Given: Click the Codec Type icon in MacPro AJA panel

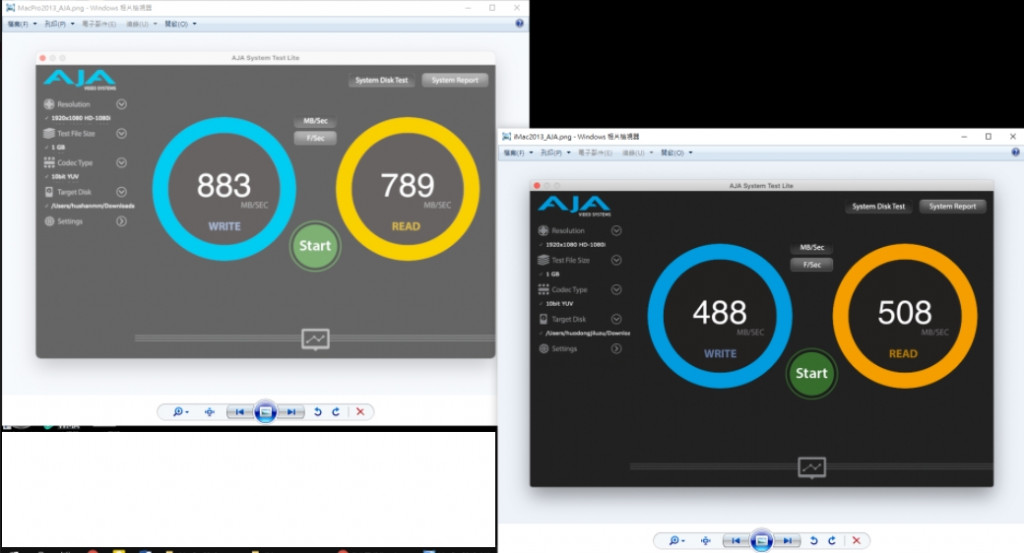Looking at the screenshot, I should point(49,163).
